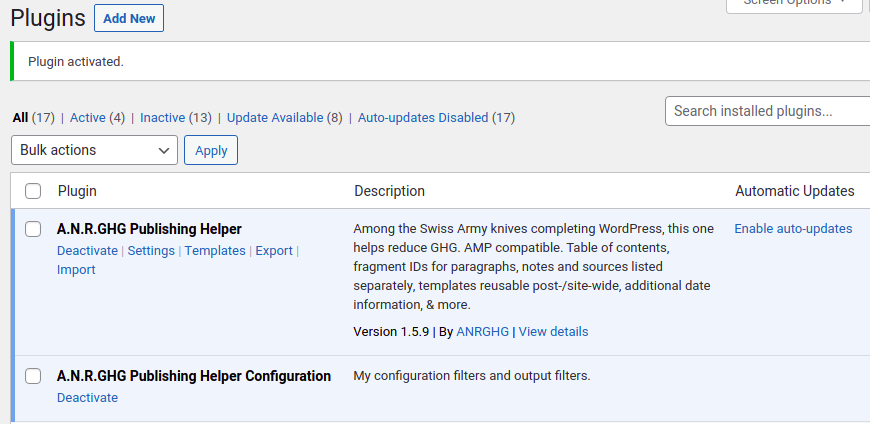Click the Add New plugin button

[129, 18]
